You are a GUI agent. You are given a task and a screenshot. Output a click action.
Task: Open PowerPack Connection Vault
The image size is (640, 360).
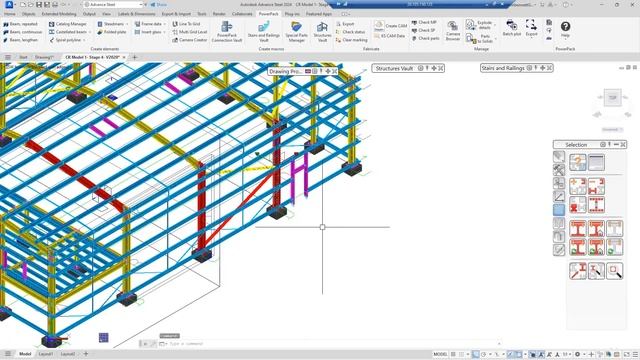point(227,31)
